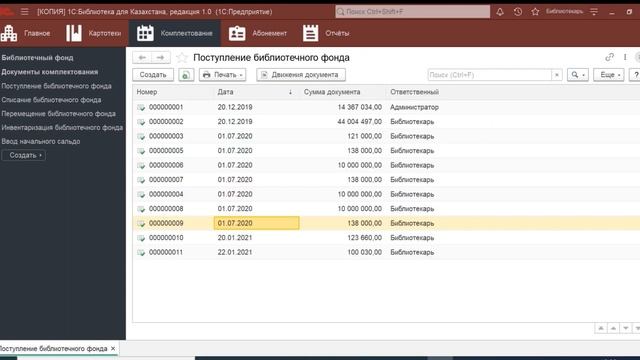Open the Картотеки section
Screen dimensions: 640x360
[94, 33]
